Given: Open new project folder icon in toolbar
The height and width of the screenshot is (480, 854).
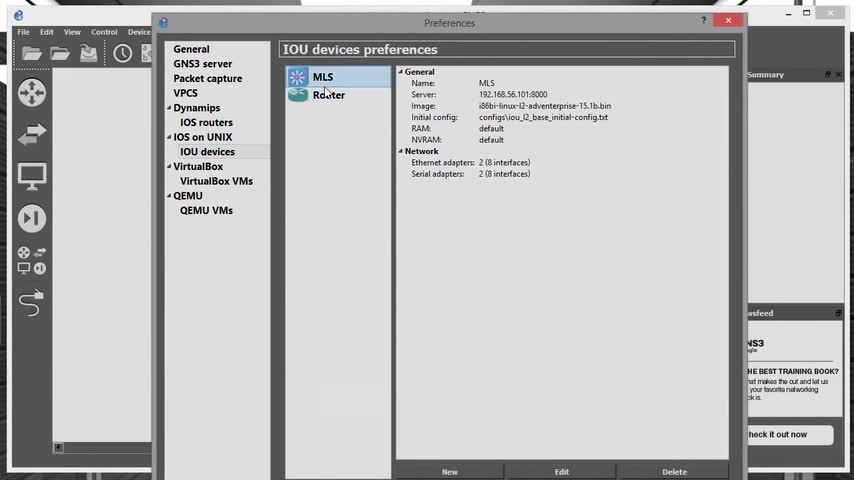Looking at the screenshot, I should point(32,53).
